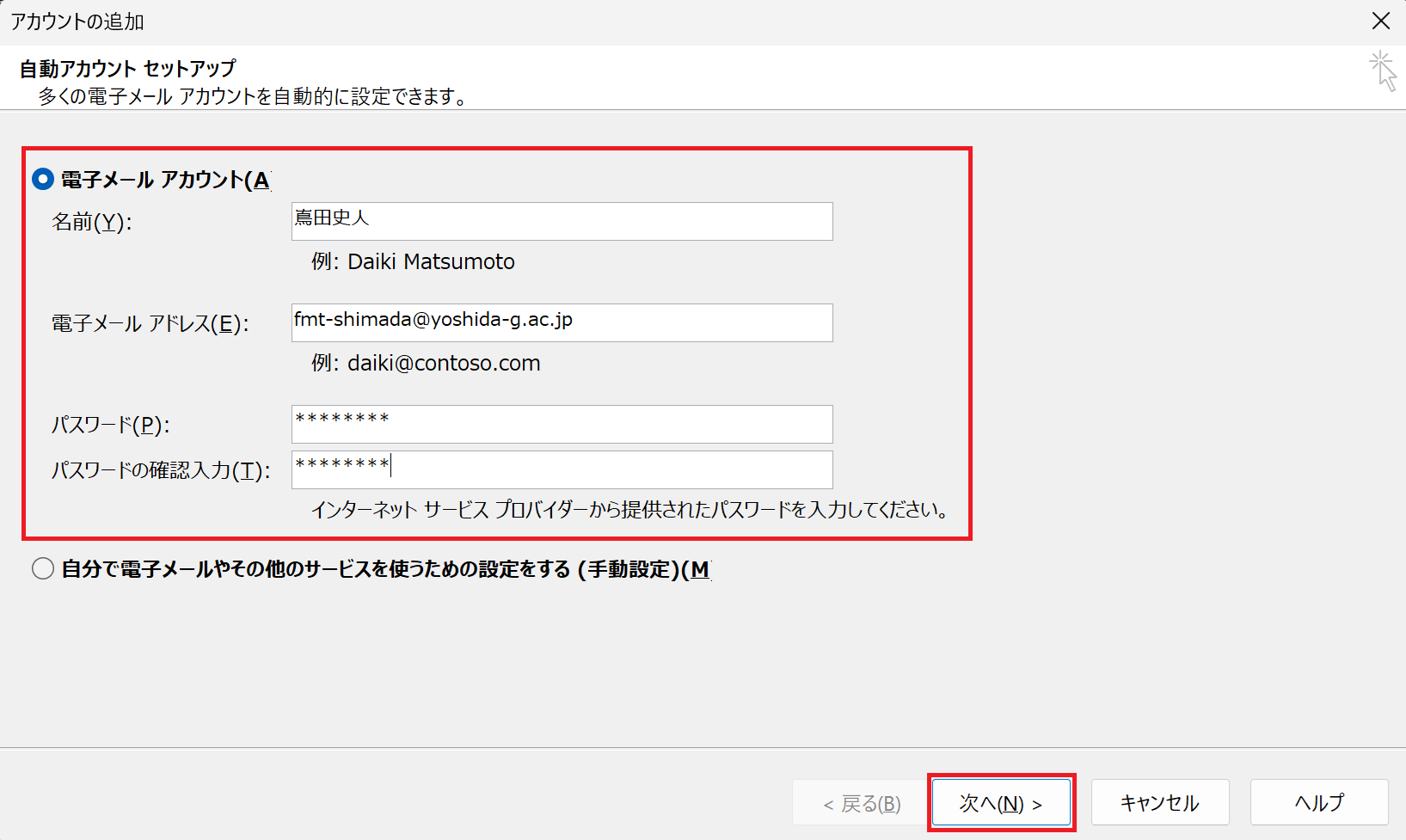Click the パスワードの確認入力(T) label
This screenshot has width=1406, height=840.
[x=161, y=470]
